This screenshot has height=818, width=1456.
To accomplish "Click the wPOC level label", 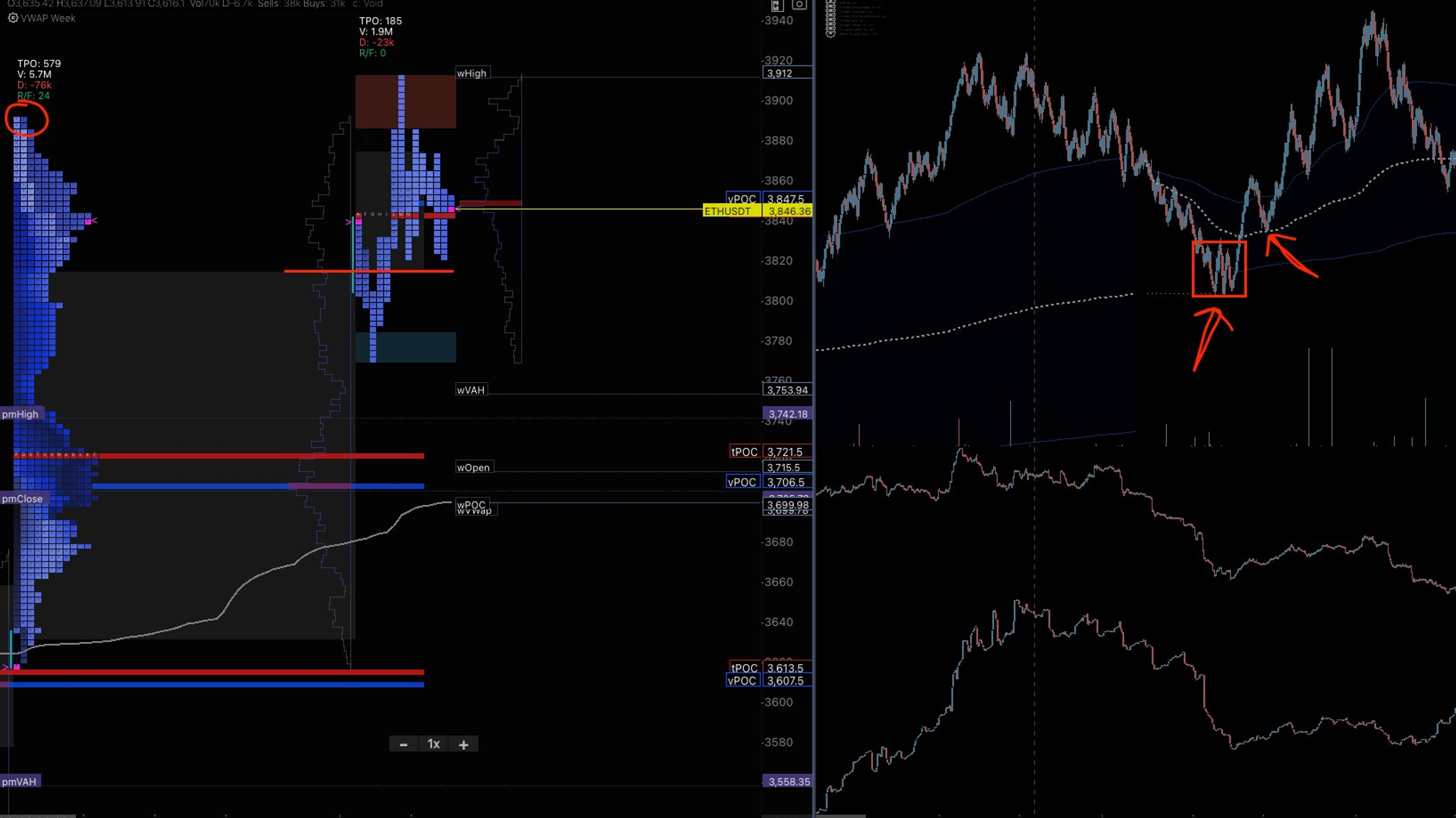I will click(x=471, y=505).
